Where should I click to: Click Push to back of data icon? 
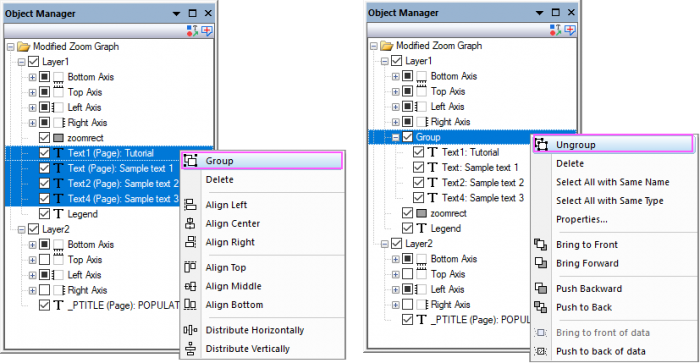541,351
